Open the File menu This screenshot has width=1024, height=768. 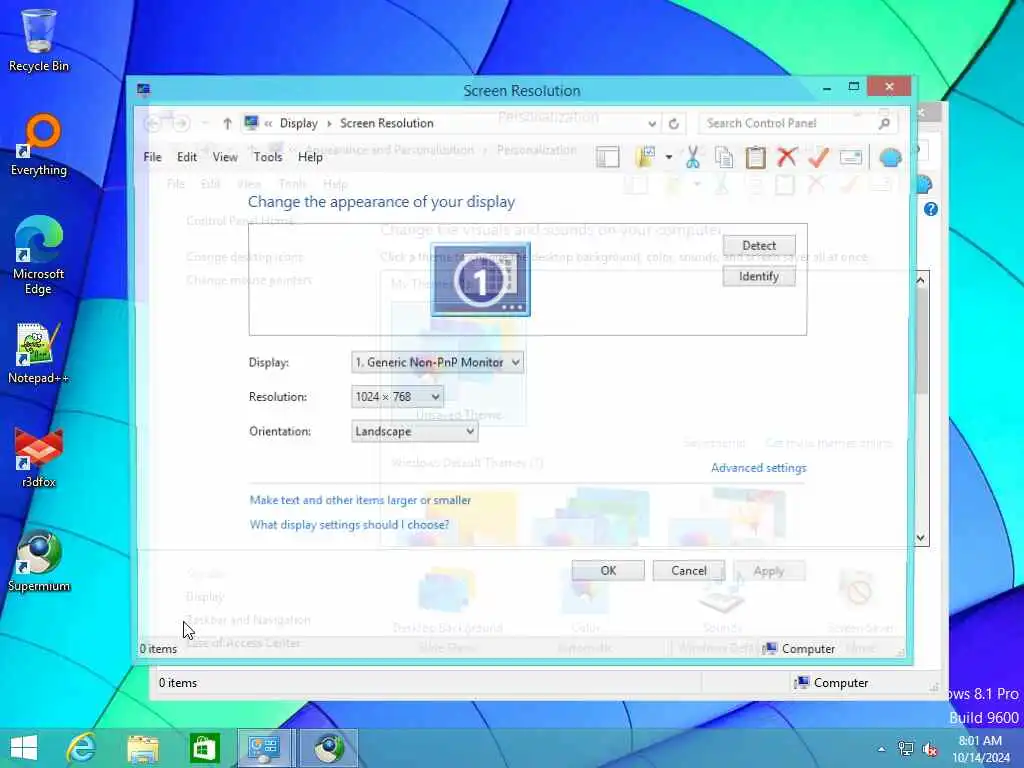click(152, 157)
